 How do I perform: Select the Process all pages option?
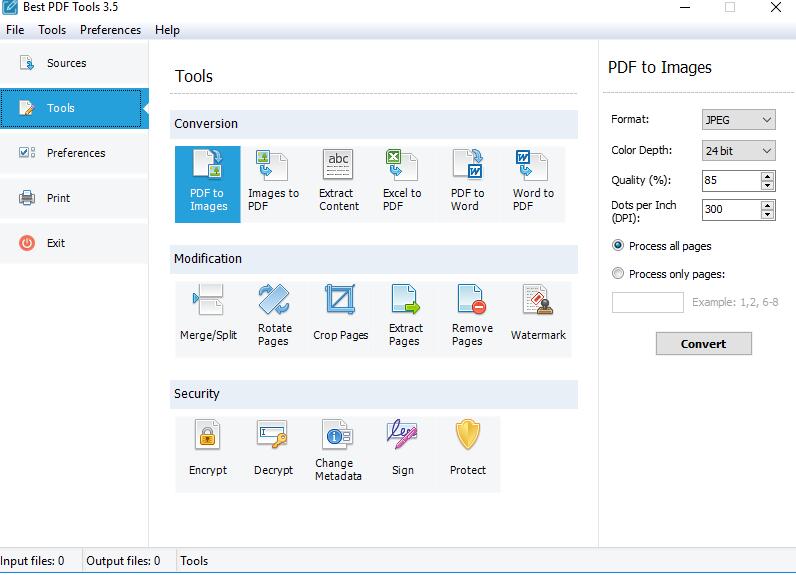pyautogui.click(x=661, y=246)
